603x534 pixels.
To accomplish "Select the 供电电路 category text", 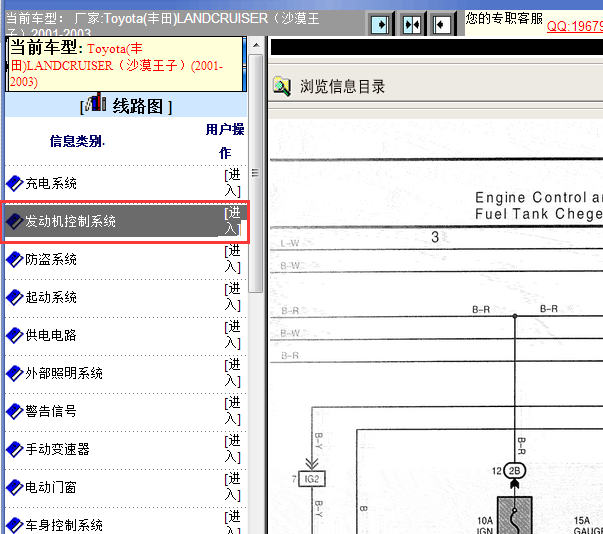I will click(x=51, y=335).
